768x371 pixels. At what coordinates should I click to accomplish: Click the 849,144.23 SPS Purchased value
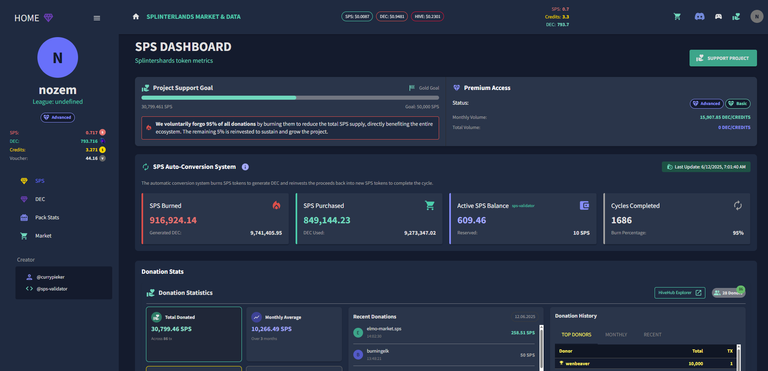327,220
